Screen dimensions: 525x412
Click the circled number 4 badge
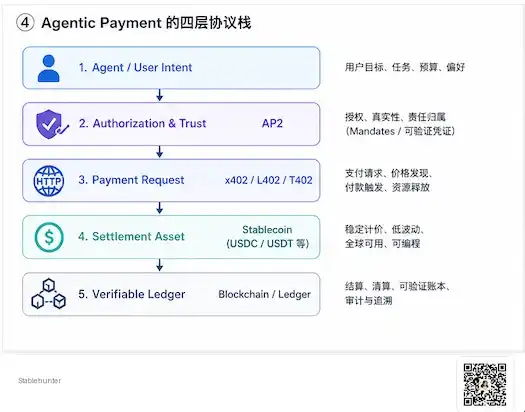[x=25, y=23]
